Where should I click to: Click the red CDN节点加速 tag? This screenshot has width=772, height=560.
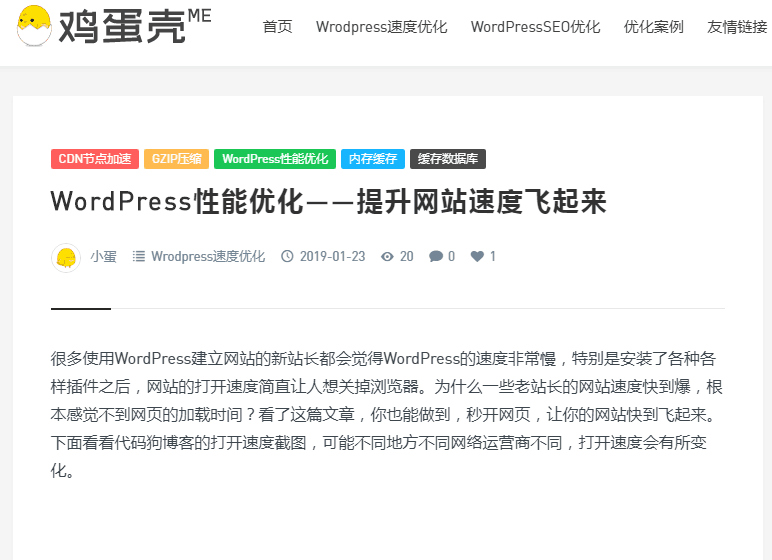point(95,159)
